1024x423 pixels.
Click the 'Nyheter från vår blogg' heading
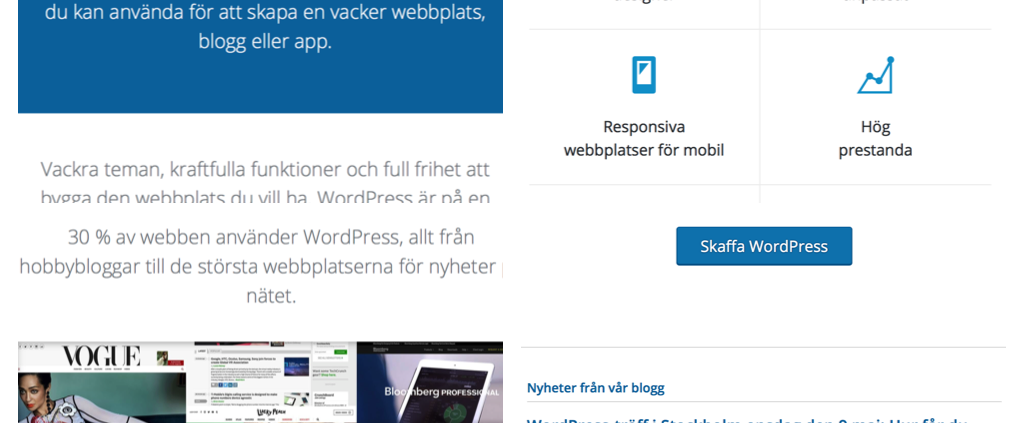(596, 388)
